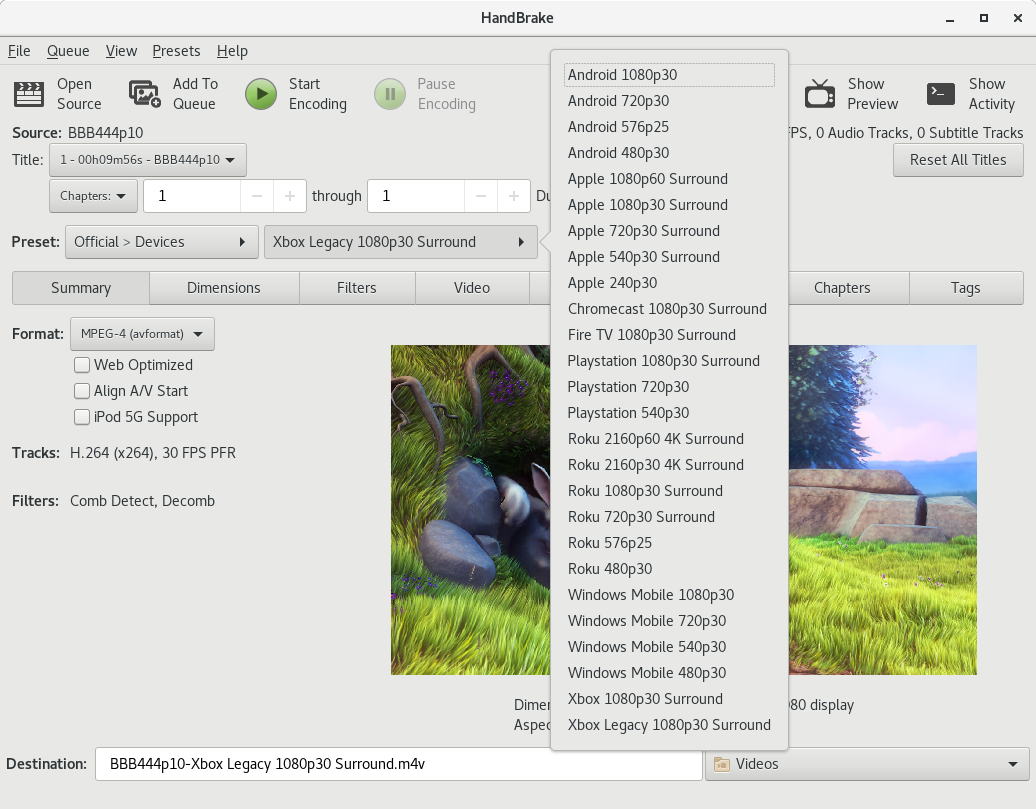
Task: Select Roku 720p30 Surround preset
Action: click(x=669, y=517)
